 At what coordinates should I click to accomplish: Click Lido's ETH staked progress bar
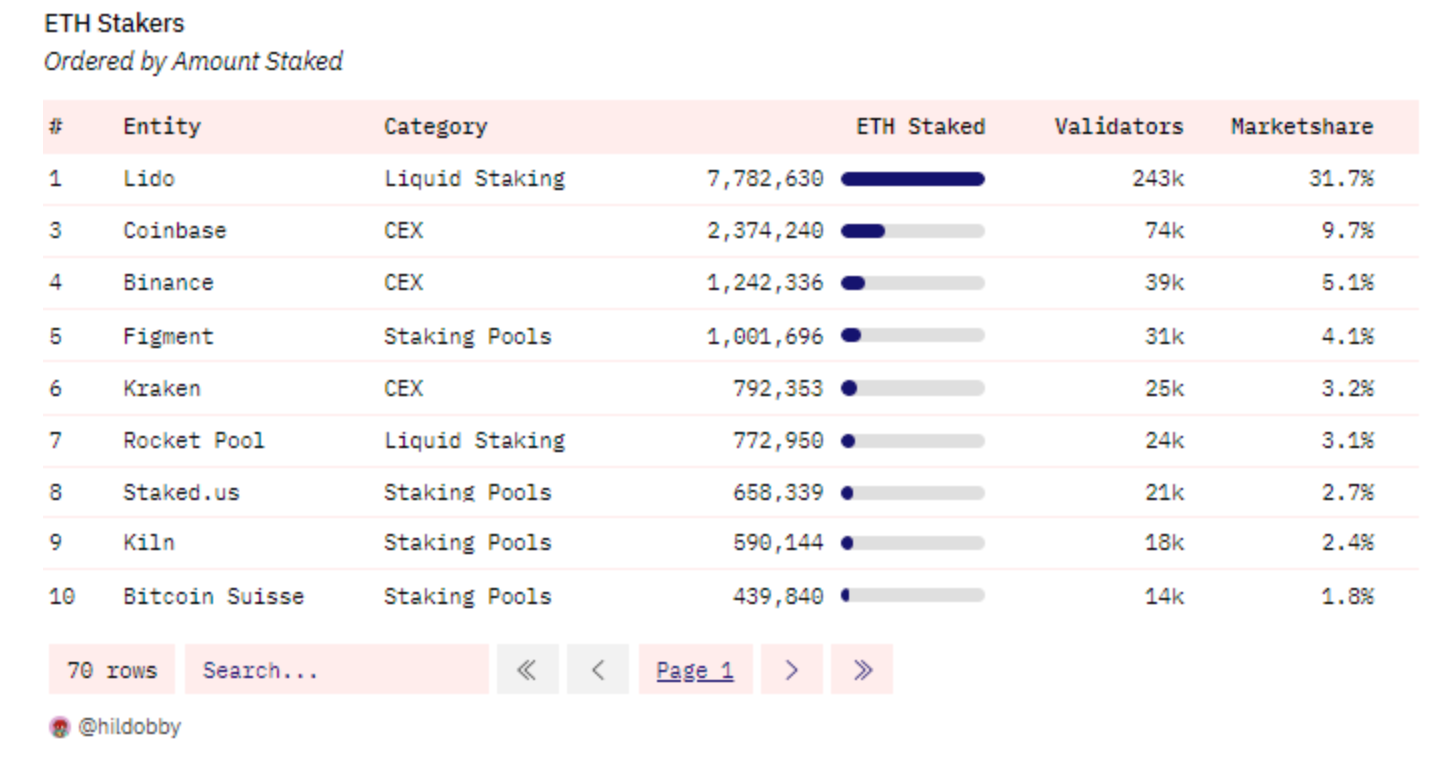[912, 179]
